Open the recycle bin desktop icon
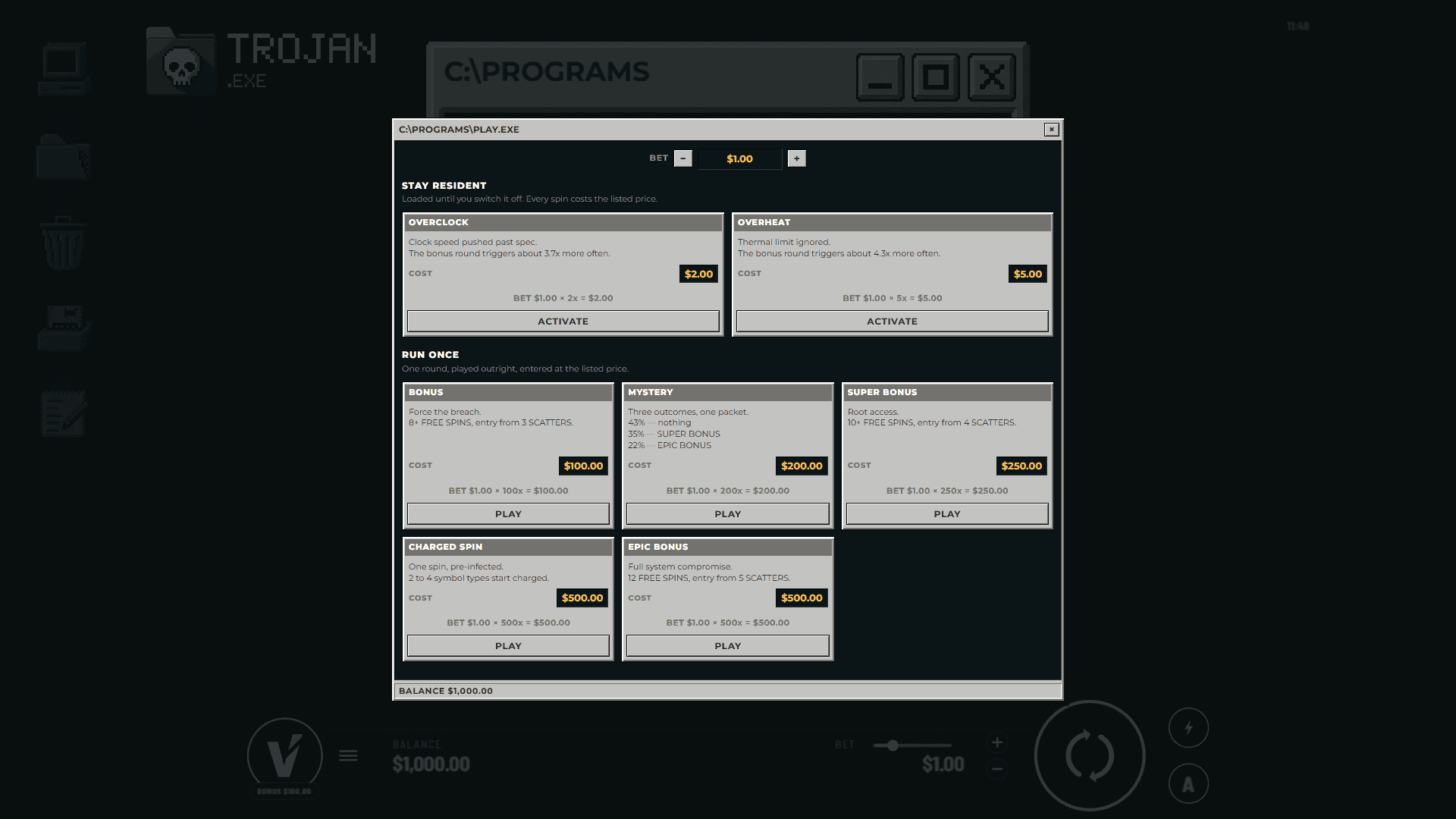This screenshot has height=819, width=1456. pyautogui.click(x=64, y=243)
